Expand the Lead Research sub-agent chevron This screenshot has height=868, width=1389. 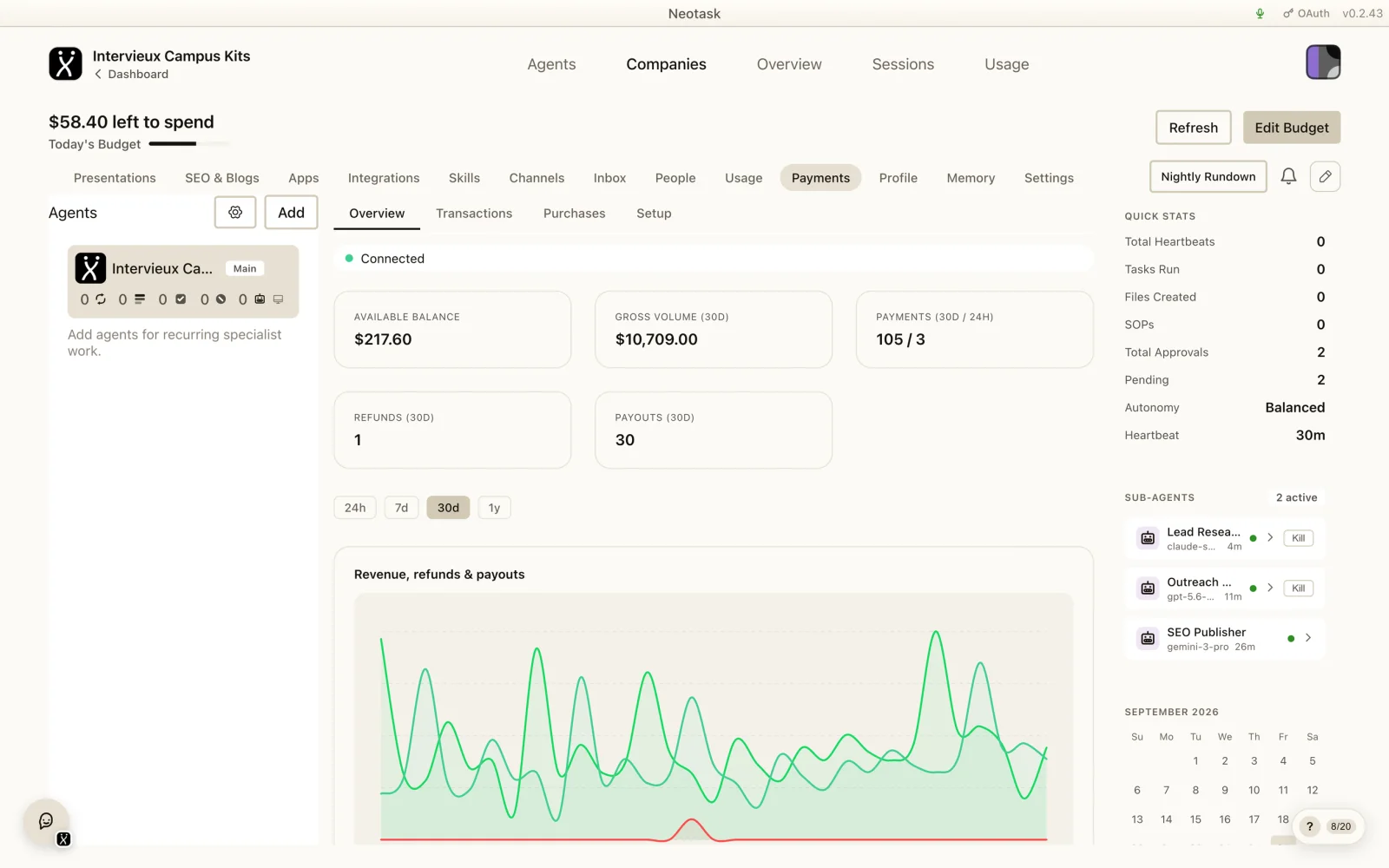click(1270, 538)
